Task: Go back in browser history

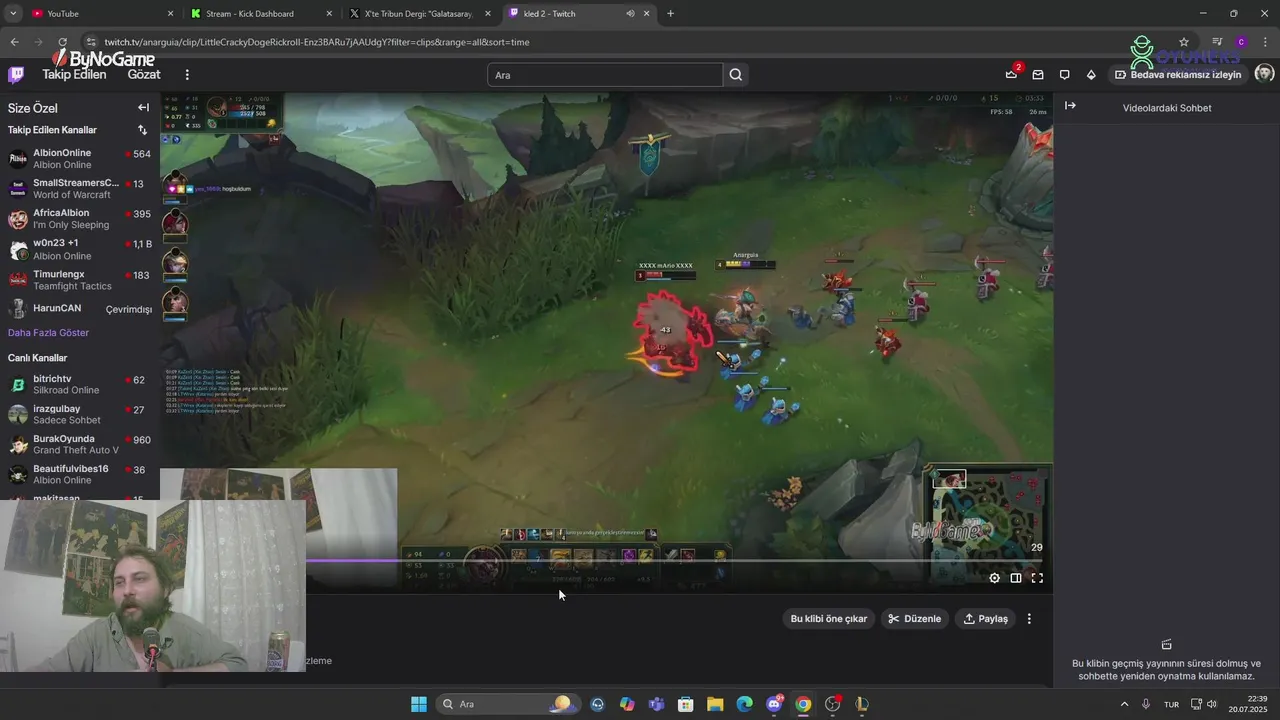Action: tap(14, 42)
